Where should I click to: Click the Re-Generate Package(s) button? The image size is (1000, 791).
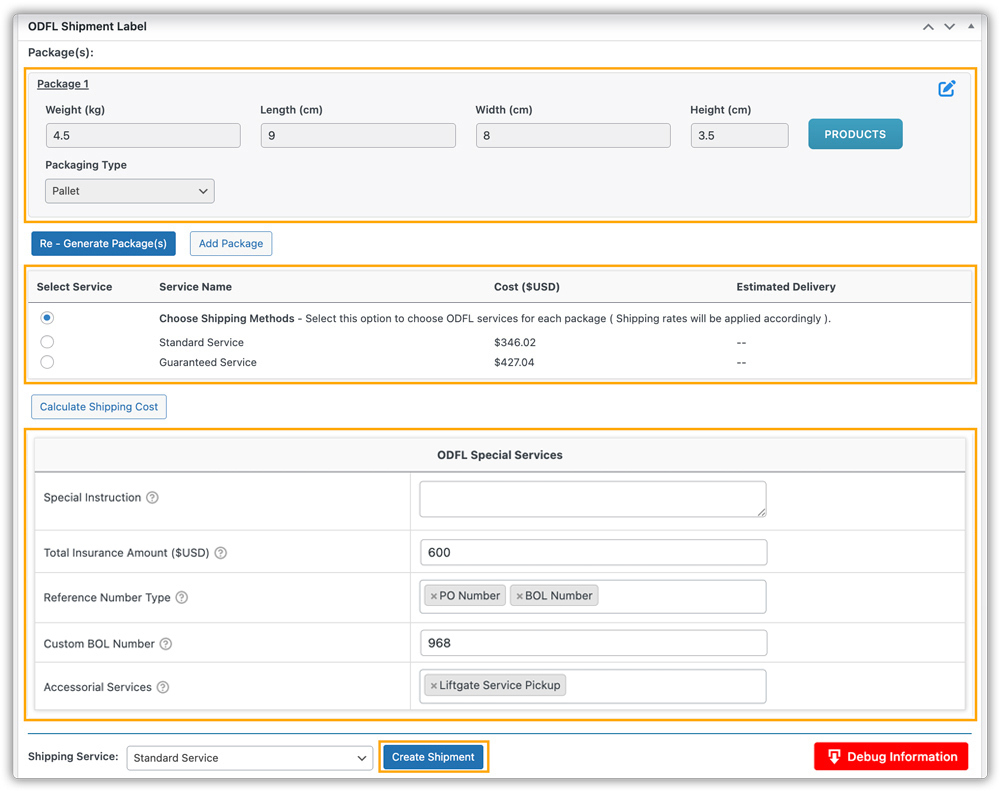(x=103, y=243)
